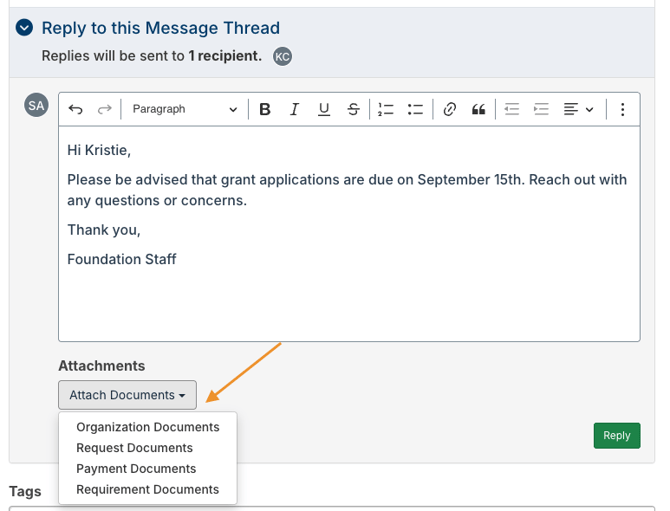Screen dimensions: 670x511
Task: Choose Payment Documents option
Action: coord(136,469)
